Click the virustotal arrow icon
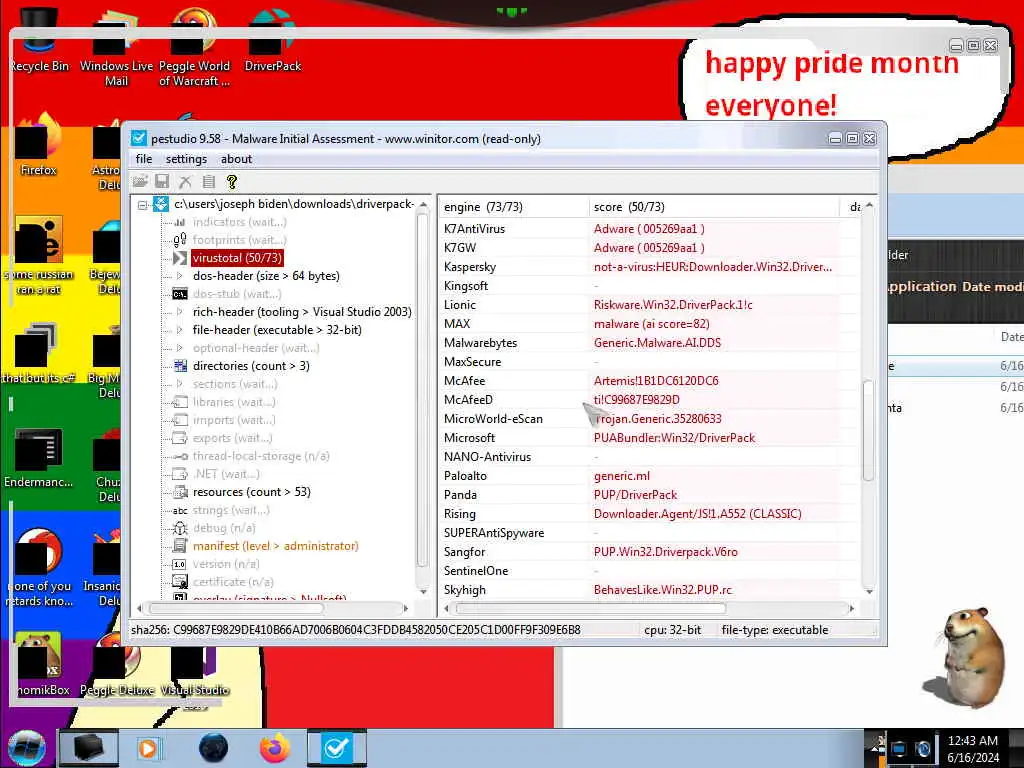This screenshot has width=1024, height=768. pyautogui.click(x=180, y=258)
